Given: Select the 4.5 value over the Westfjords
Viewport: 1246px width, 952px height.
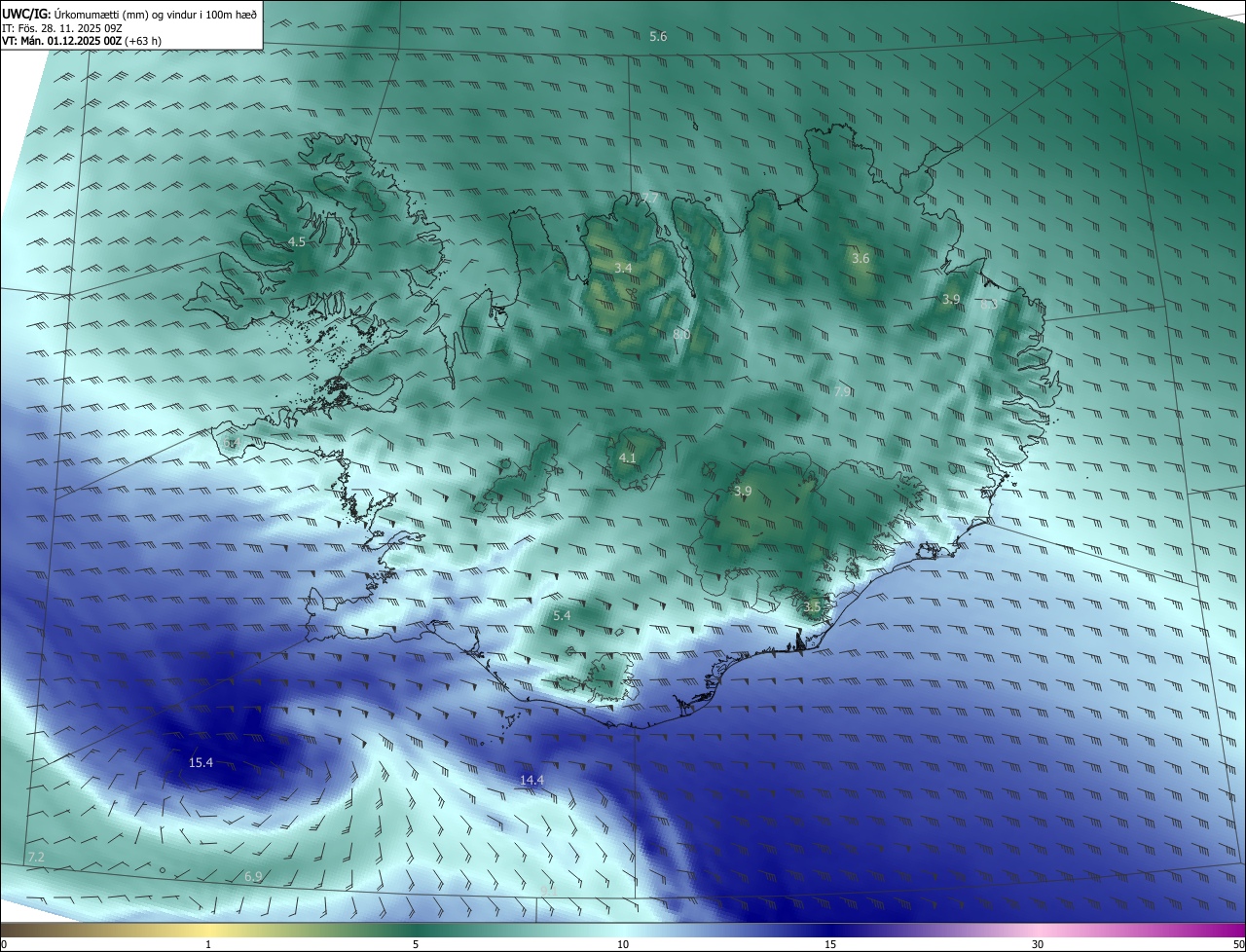Looking at the screenshot, I should tap(296, 241).
